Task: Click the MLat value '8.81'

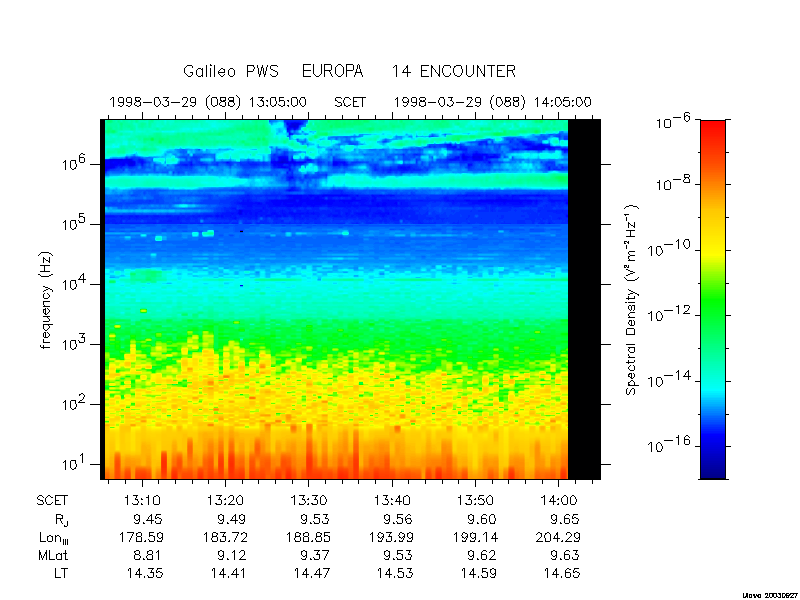Action: [x=147, y=555]
